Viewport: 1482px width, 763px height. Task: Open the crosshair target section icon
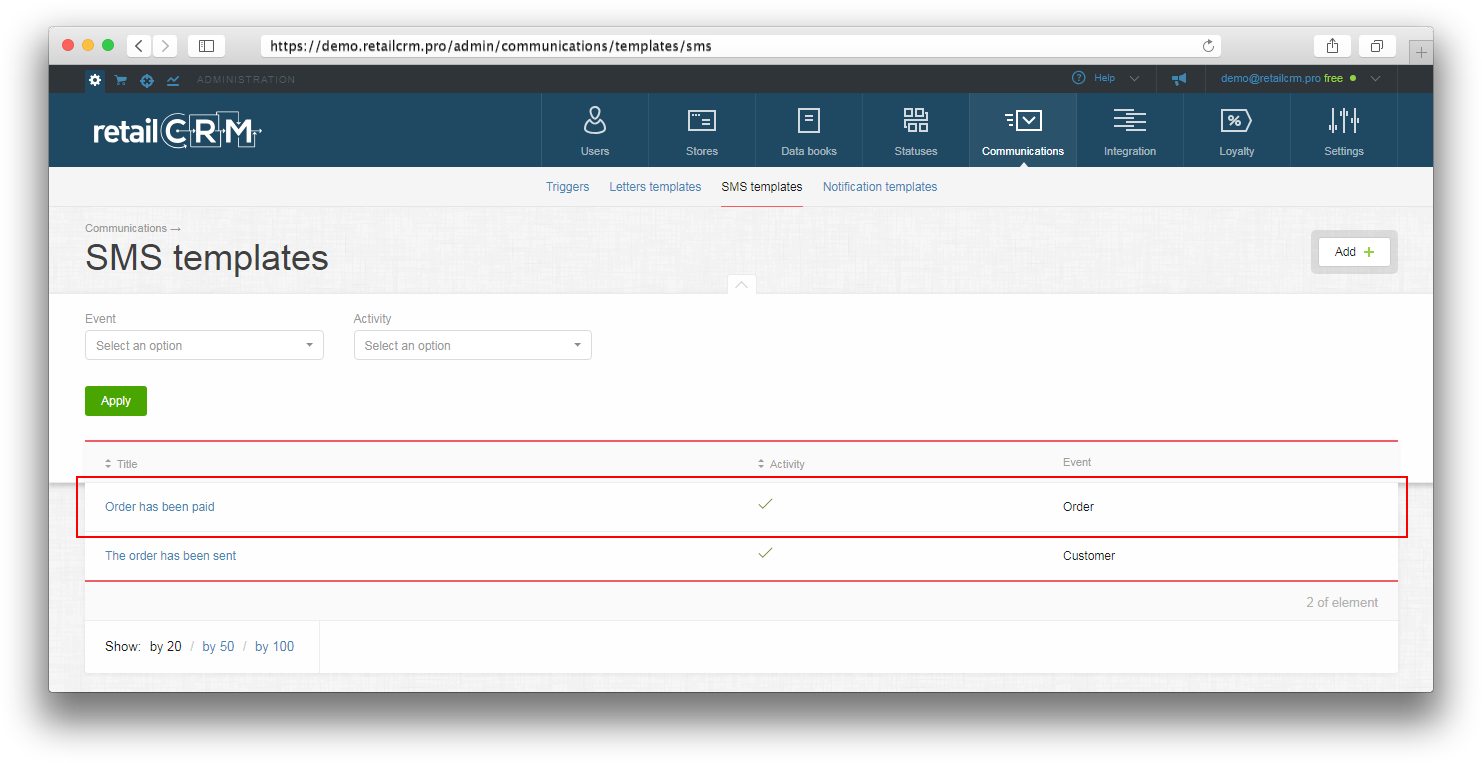(147, 80)
